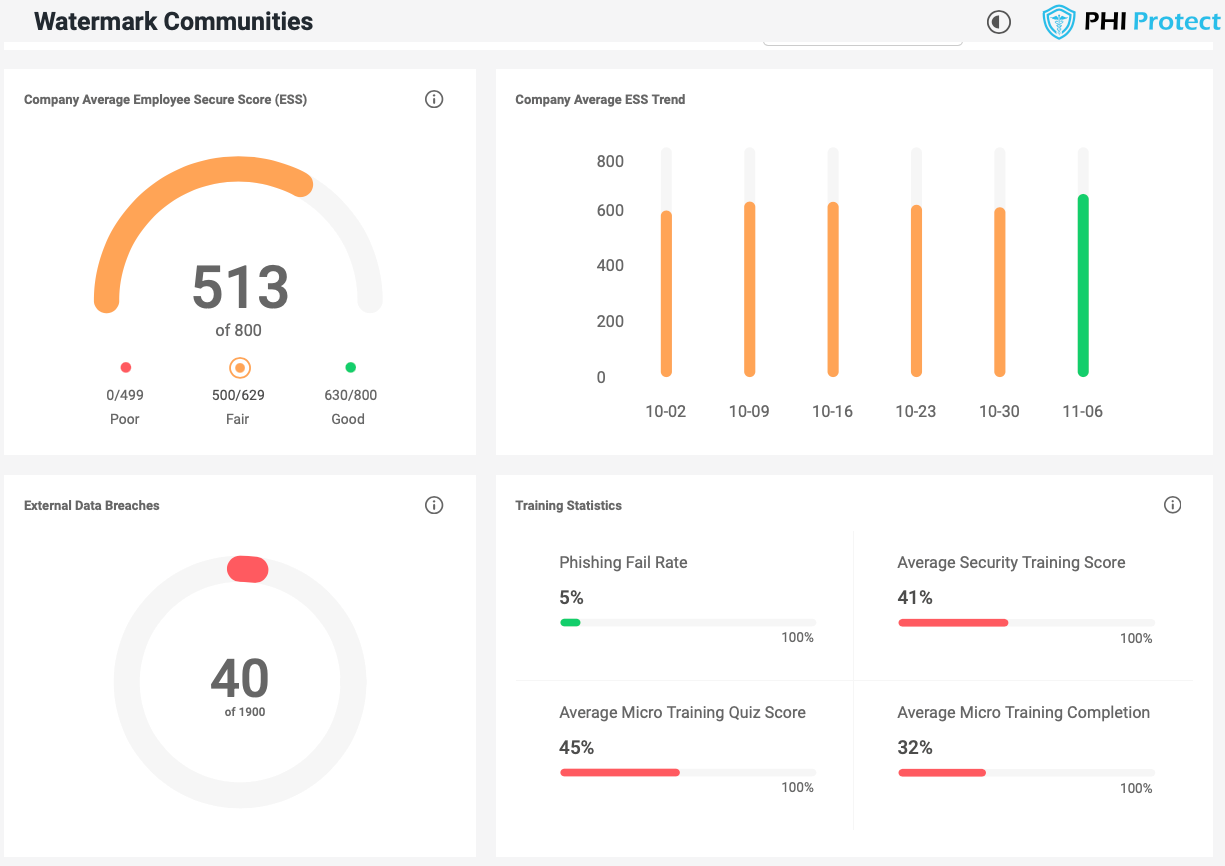Click the 40 breaches count

coord(240,679)
